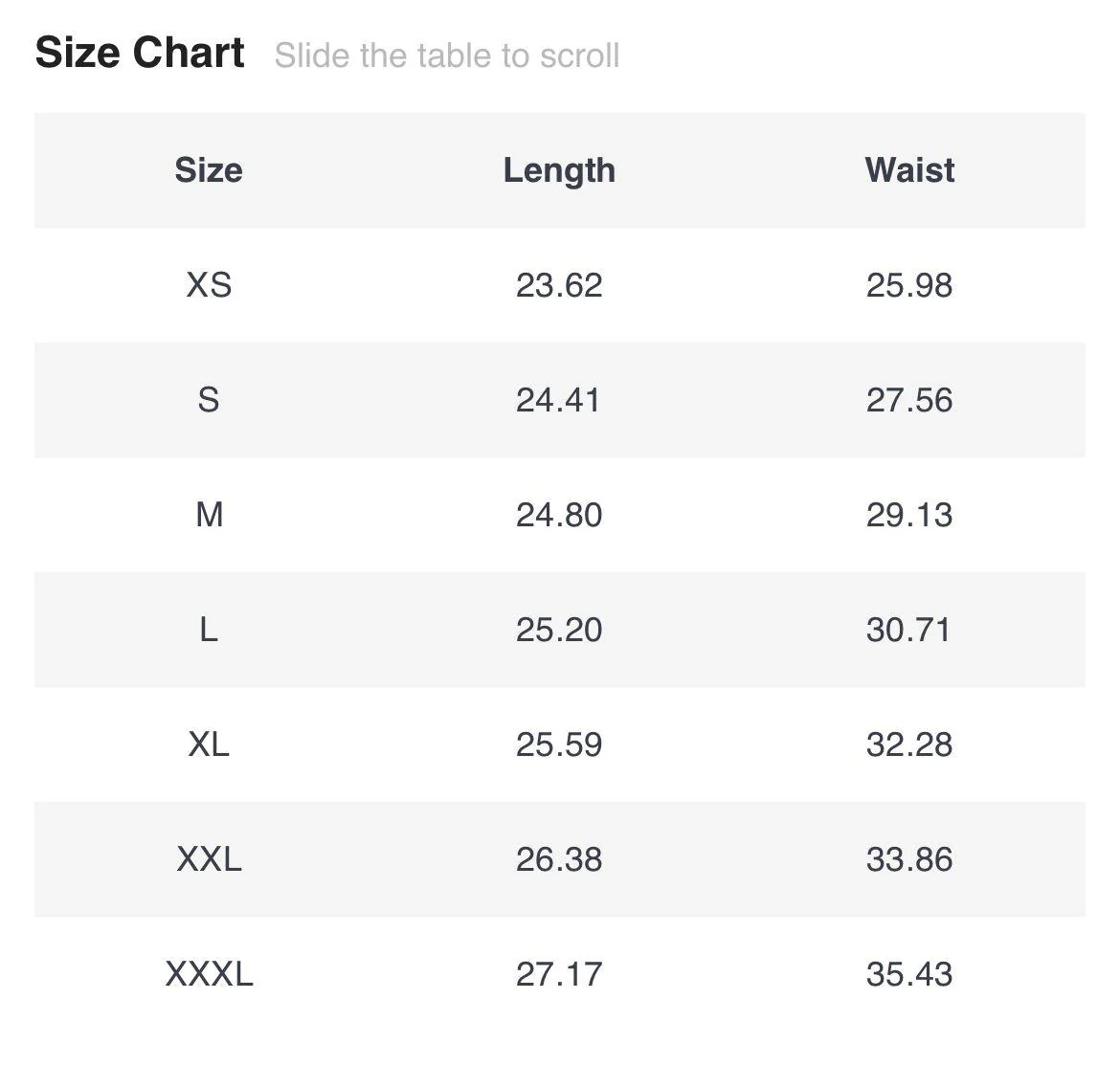Click the Size Chart heading

pyautogui.click(x=140, y=53)
